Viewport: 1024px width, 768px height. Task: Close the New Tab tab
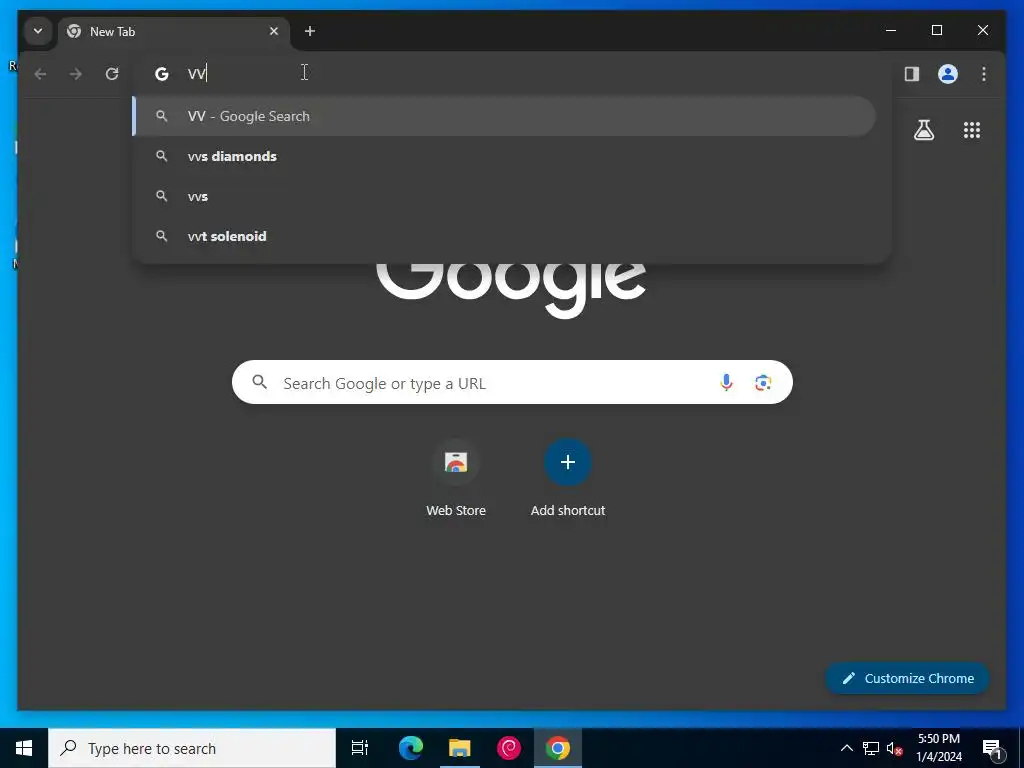(x=274, y=31)
